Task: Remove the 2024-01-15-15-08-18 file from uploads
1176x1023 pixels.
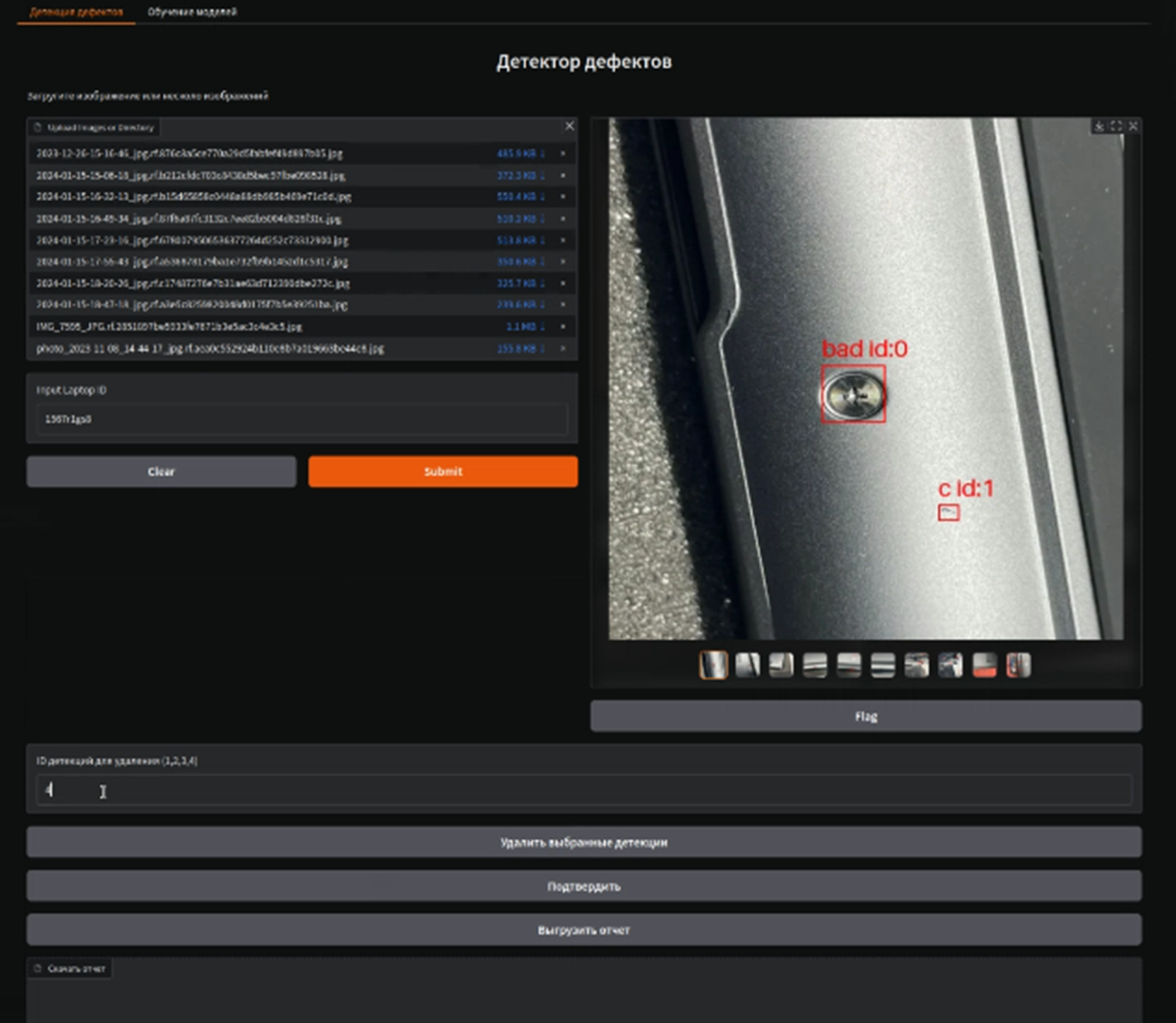Action: (x=562, y=175)
